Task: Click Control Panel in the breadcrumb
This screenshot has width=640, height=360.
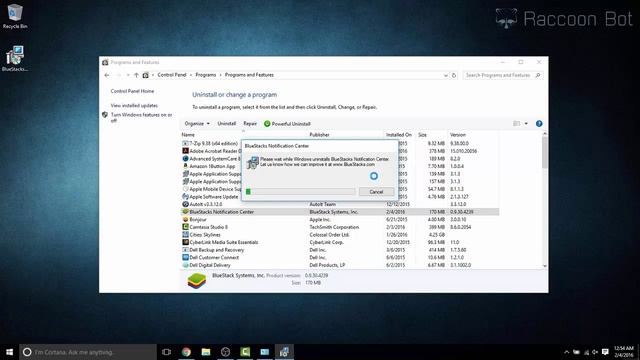Action: click(x=172, y=75)
